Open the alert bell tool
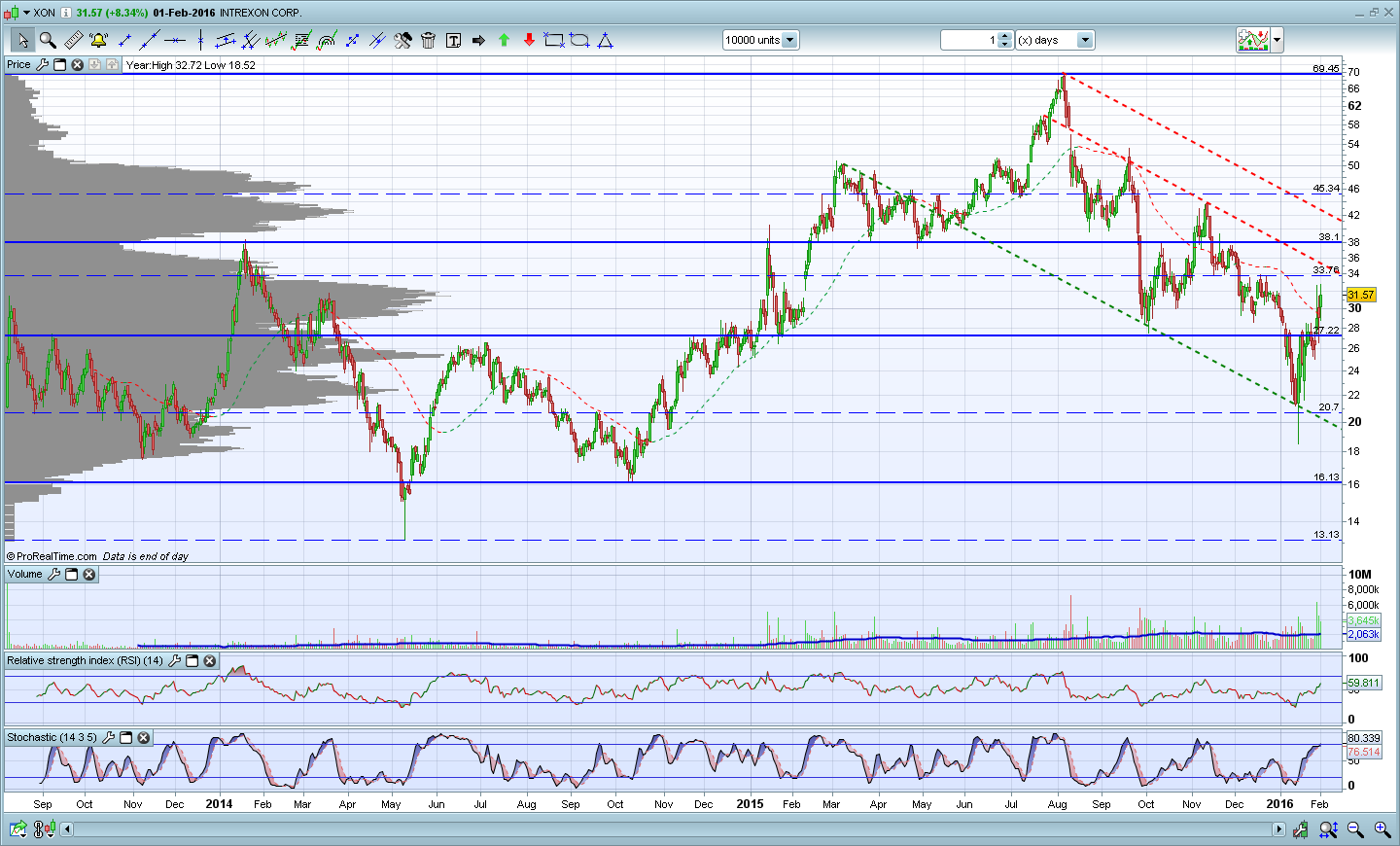 (x=98, y=40)
